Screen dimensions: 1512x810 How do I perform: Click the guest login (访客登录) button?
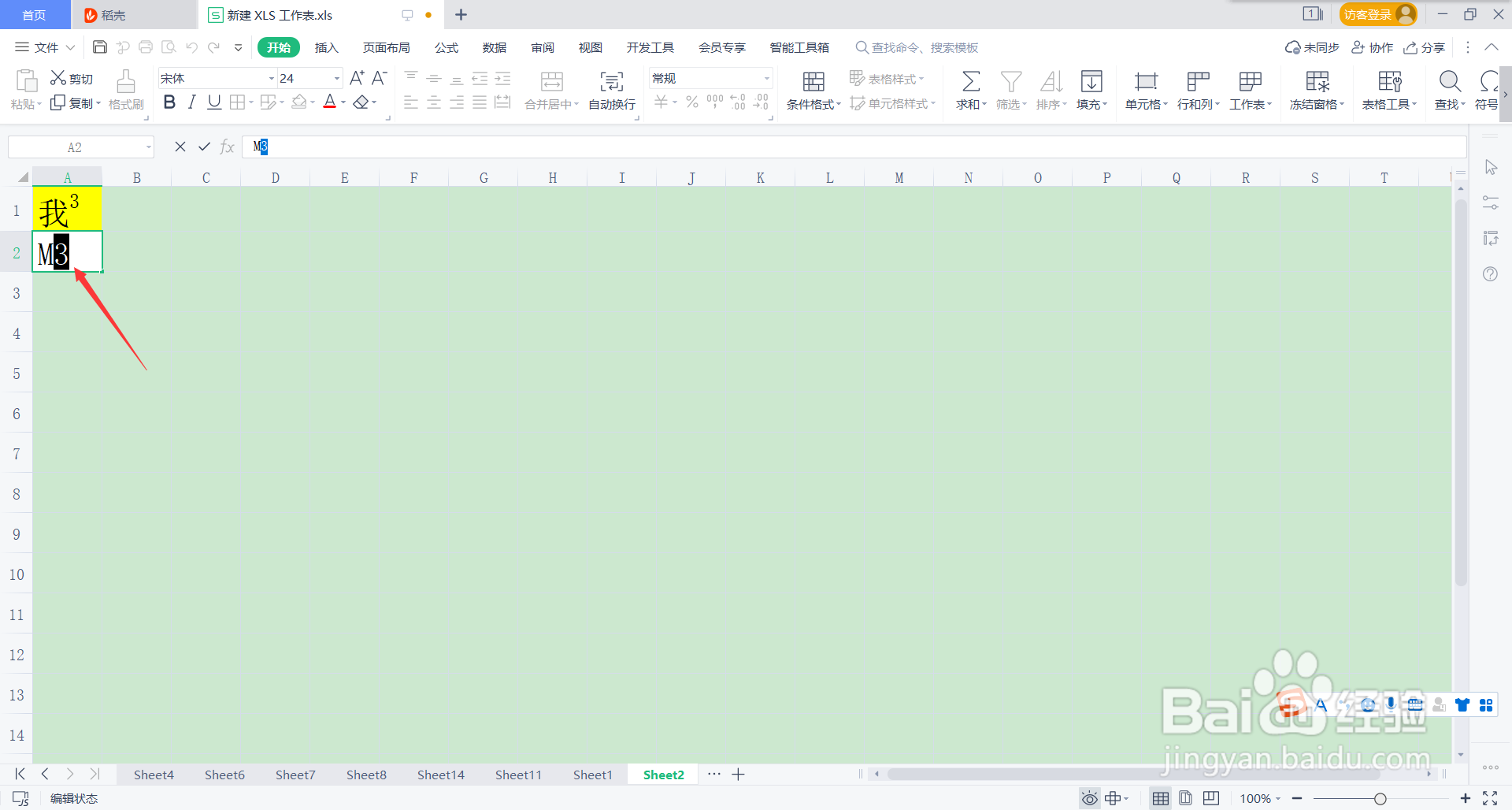pyautogui.click(x=1378, y=14)
